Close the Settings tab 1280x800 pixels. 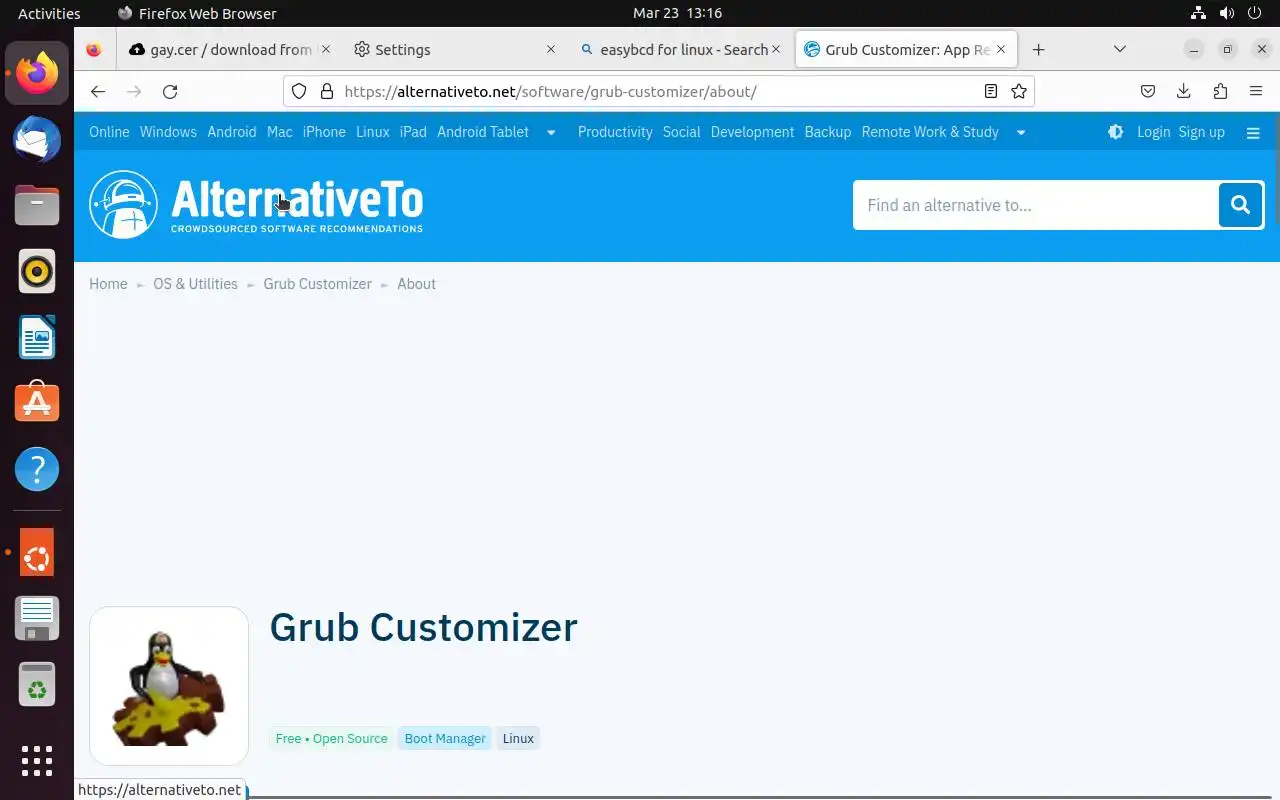[x=550, y=49]
